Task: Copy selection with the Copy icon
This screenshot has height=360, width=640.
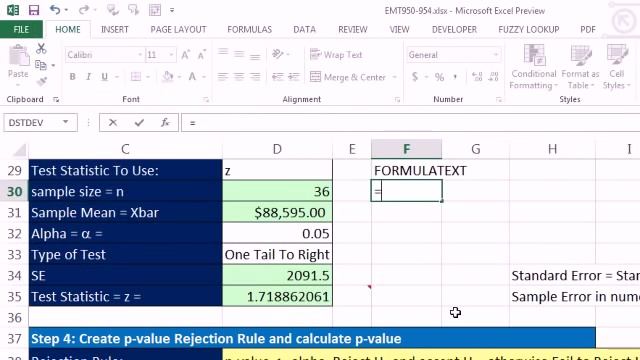Action: point(40,65)
